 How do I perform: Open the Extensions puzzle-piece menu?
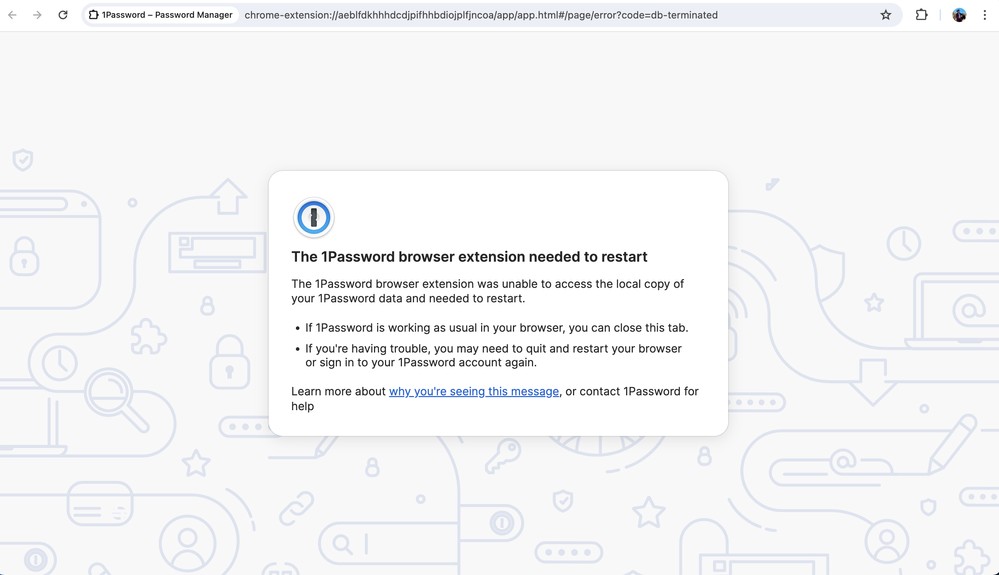[x=922, y=15]
